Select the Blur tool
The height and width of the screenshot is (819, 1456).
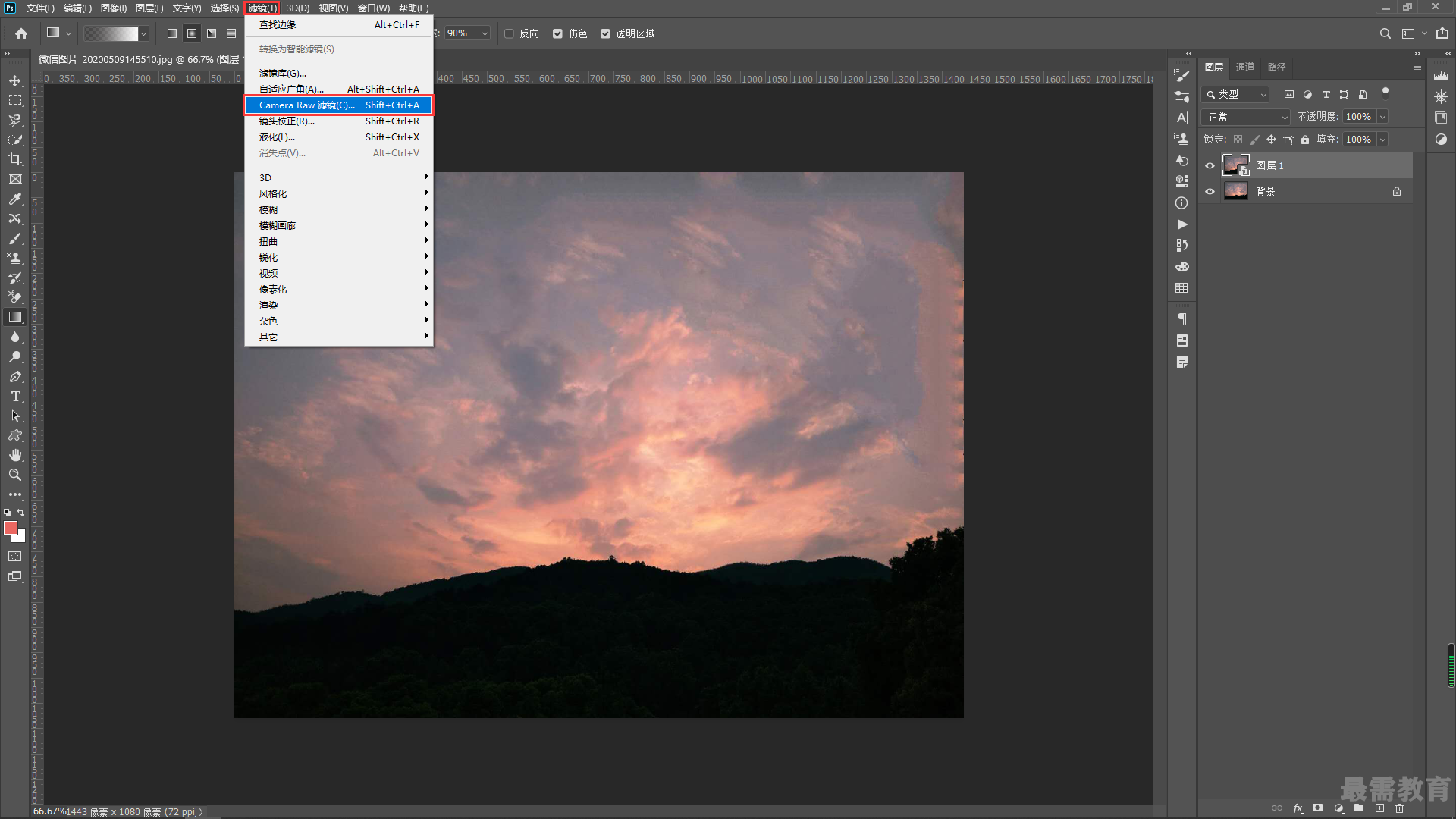(x=15, y=337)
